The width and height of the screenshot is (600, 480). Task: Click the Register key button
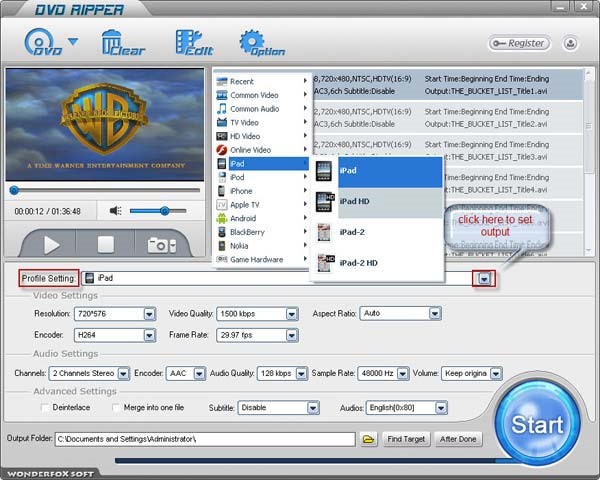519,43
